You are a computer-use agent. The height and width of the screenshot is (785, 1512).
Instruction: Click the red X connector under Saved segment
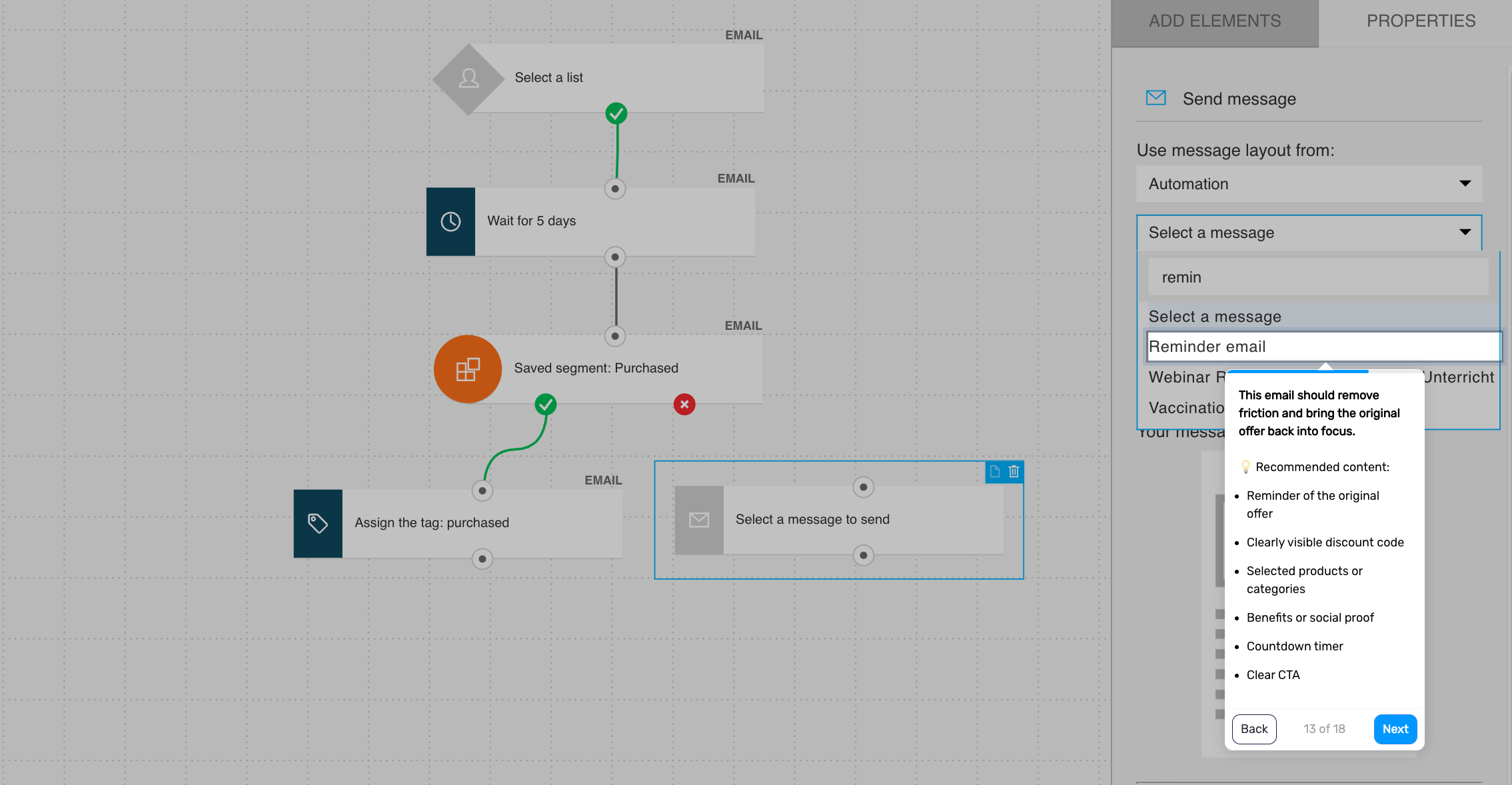coord(684,404)
